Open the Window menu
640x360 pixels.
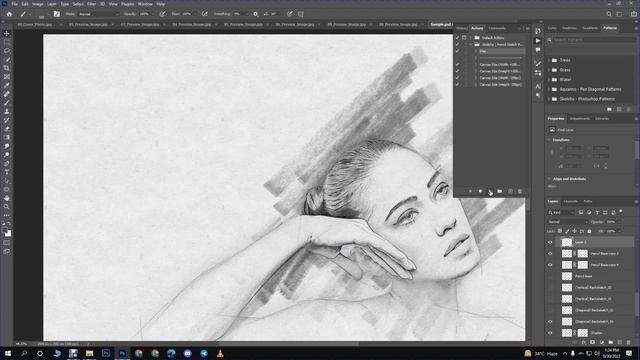pos(145,4)
